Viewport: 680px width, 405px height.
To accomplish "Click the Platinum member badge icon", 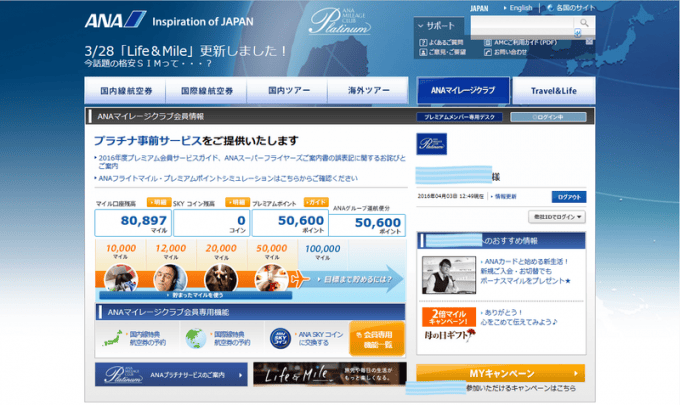I will [x=432, y=144].
